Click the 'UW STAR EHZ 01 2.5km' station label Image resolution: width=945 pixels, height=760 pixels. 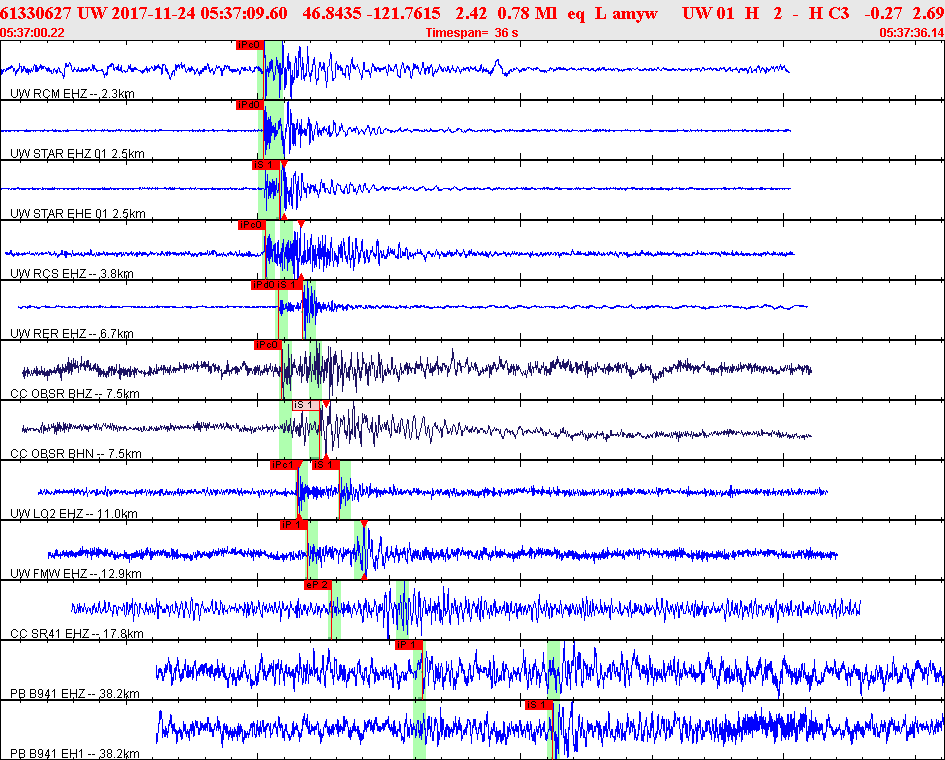click(x=77, y=154)
